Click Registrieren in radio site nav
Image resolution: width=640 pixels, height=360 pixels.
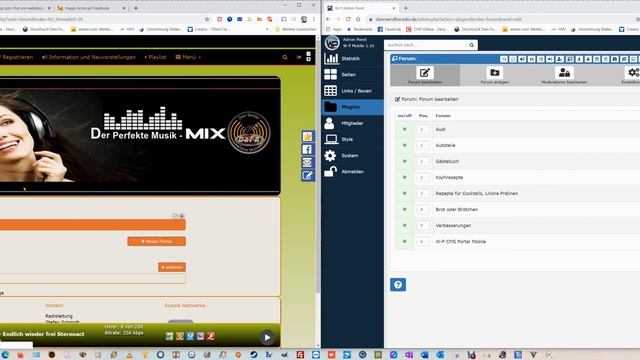[x=17, y=57]
